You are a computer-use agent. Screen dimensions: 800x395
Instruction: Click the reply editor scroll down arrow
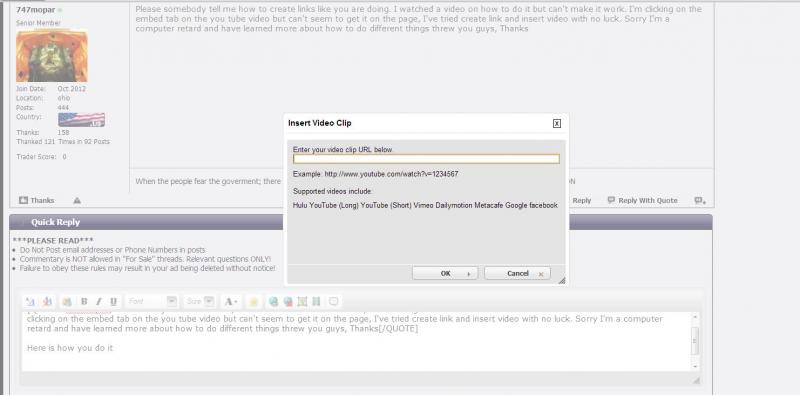point(695,366)
